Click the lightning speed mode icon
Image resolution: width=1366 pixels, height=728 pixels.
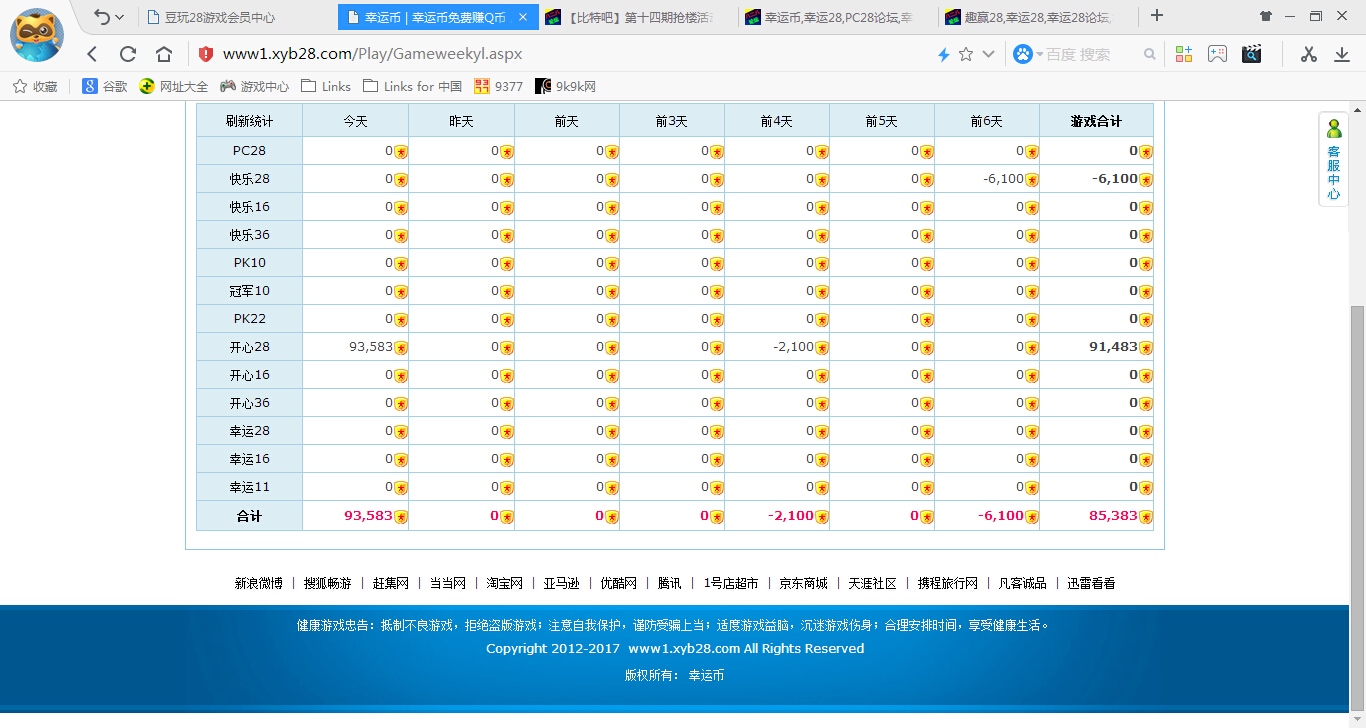pyautogui.click(x=943, y=54)
